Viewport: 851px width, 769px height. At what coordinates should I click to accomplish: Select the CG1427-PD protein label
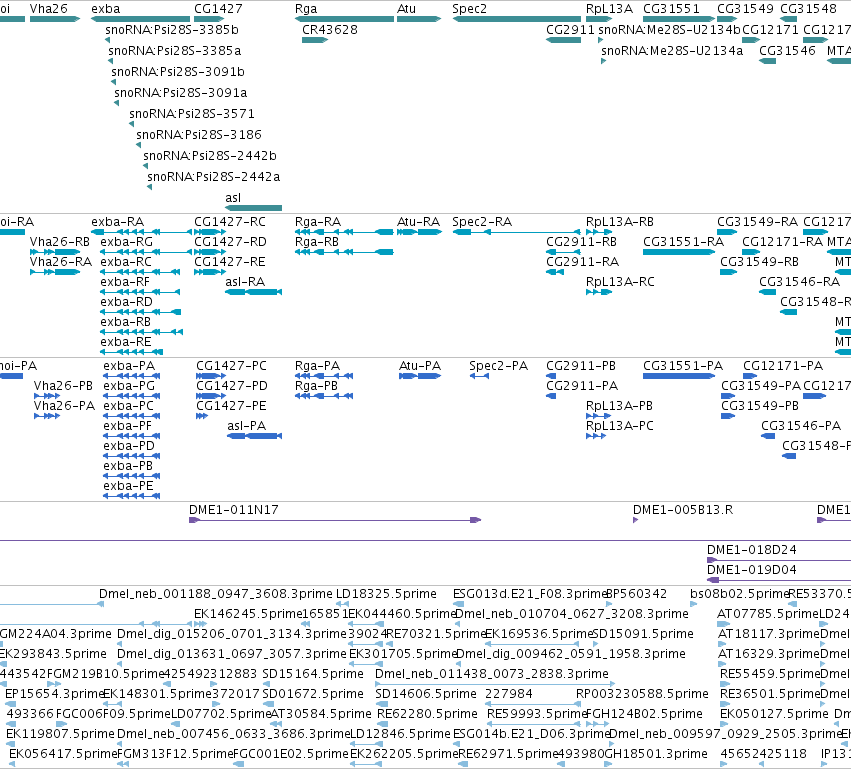232,386
